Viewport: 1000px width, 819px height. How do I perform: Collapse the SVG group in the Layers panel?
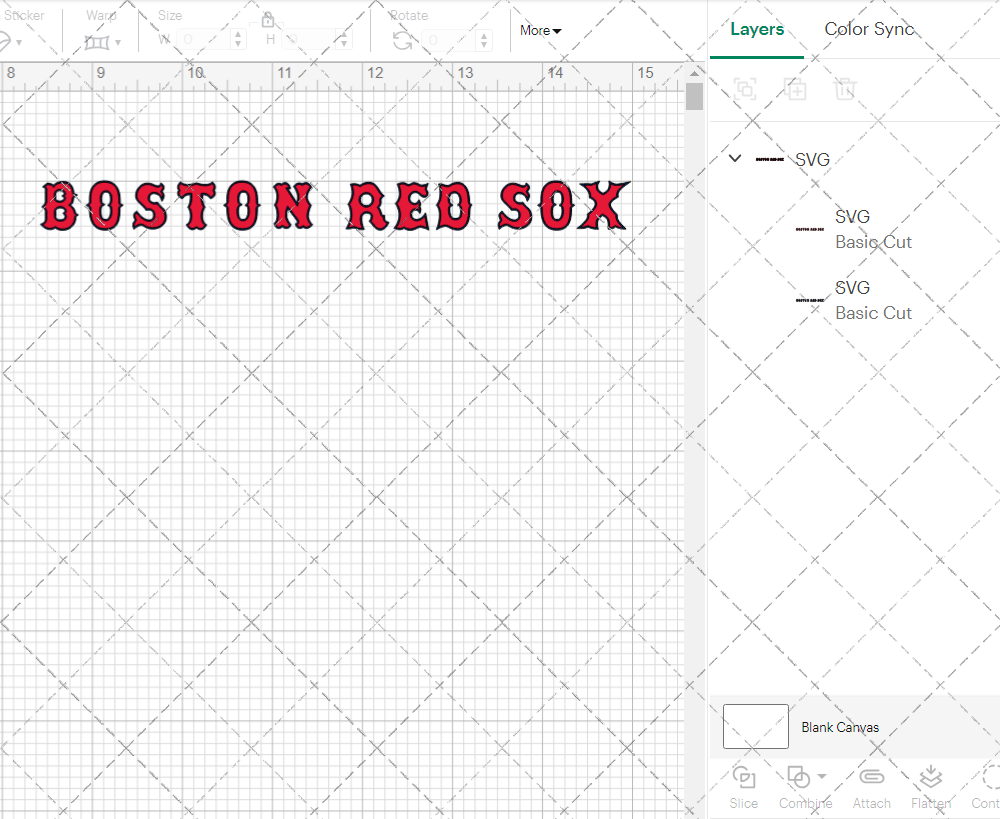pyautogui.click(x=735, y=158)
